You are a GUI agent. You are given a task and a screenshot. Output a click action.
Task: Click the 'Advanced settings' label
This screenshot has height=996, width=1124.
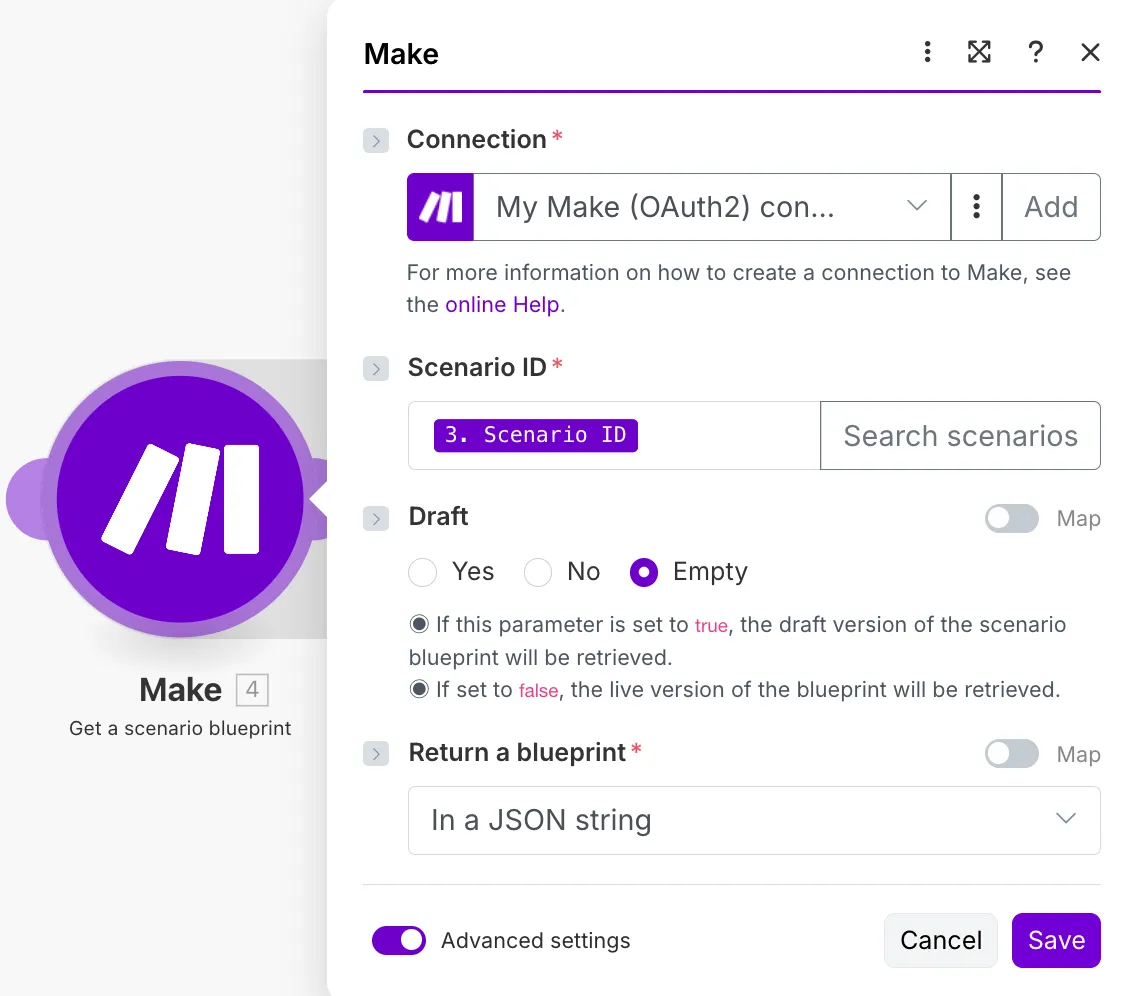(535, 940)
